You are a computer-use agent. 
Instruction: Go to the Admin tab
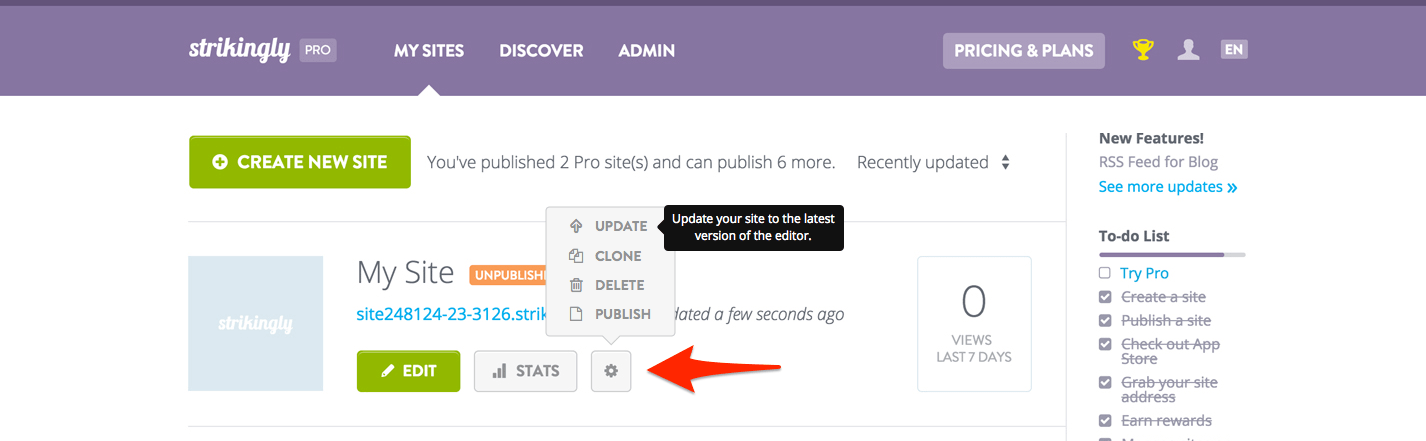646,50
